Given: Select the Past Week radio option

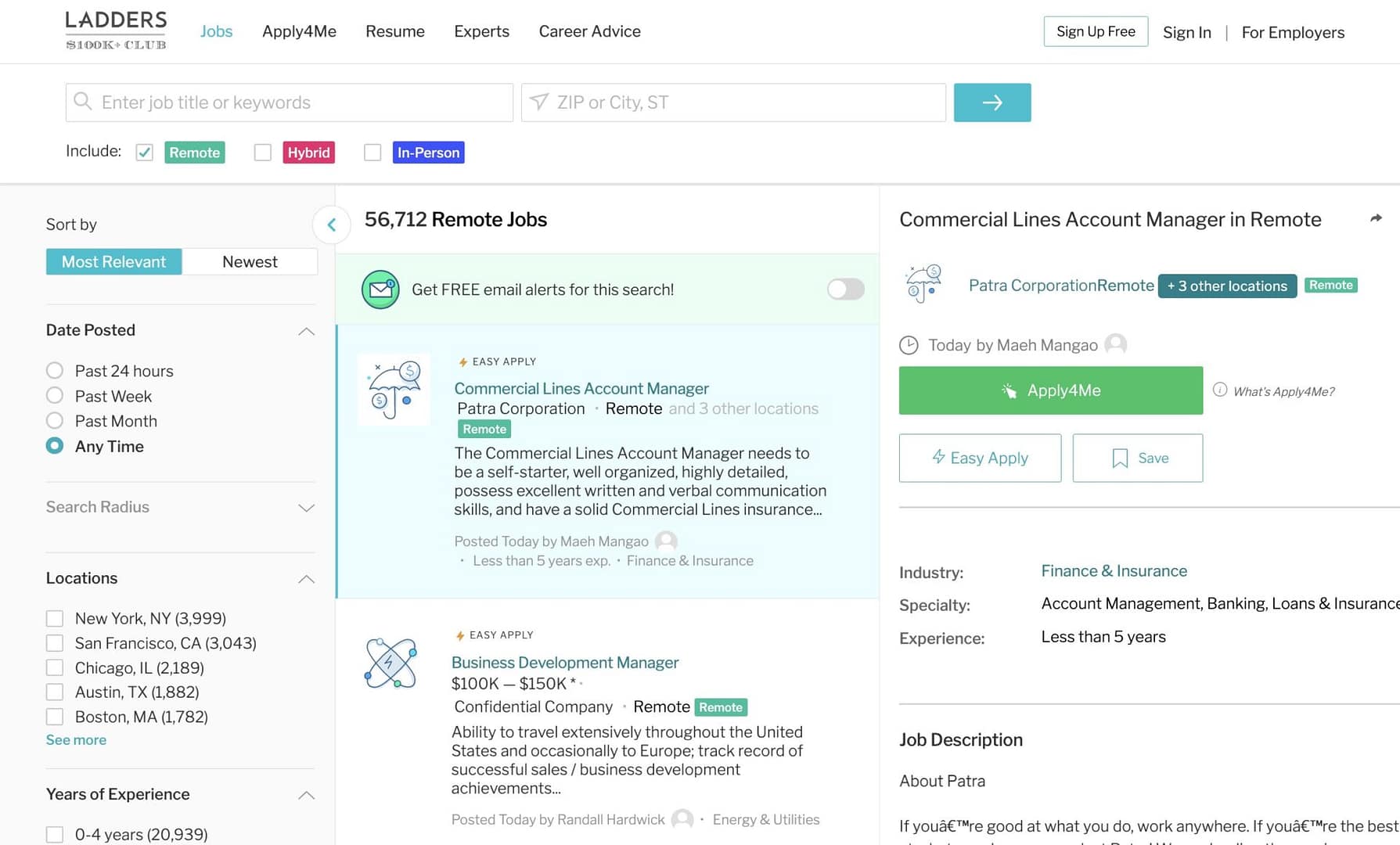Looking at the screenshot, I should point(55,396).
